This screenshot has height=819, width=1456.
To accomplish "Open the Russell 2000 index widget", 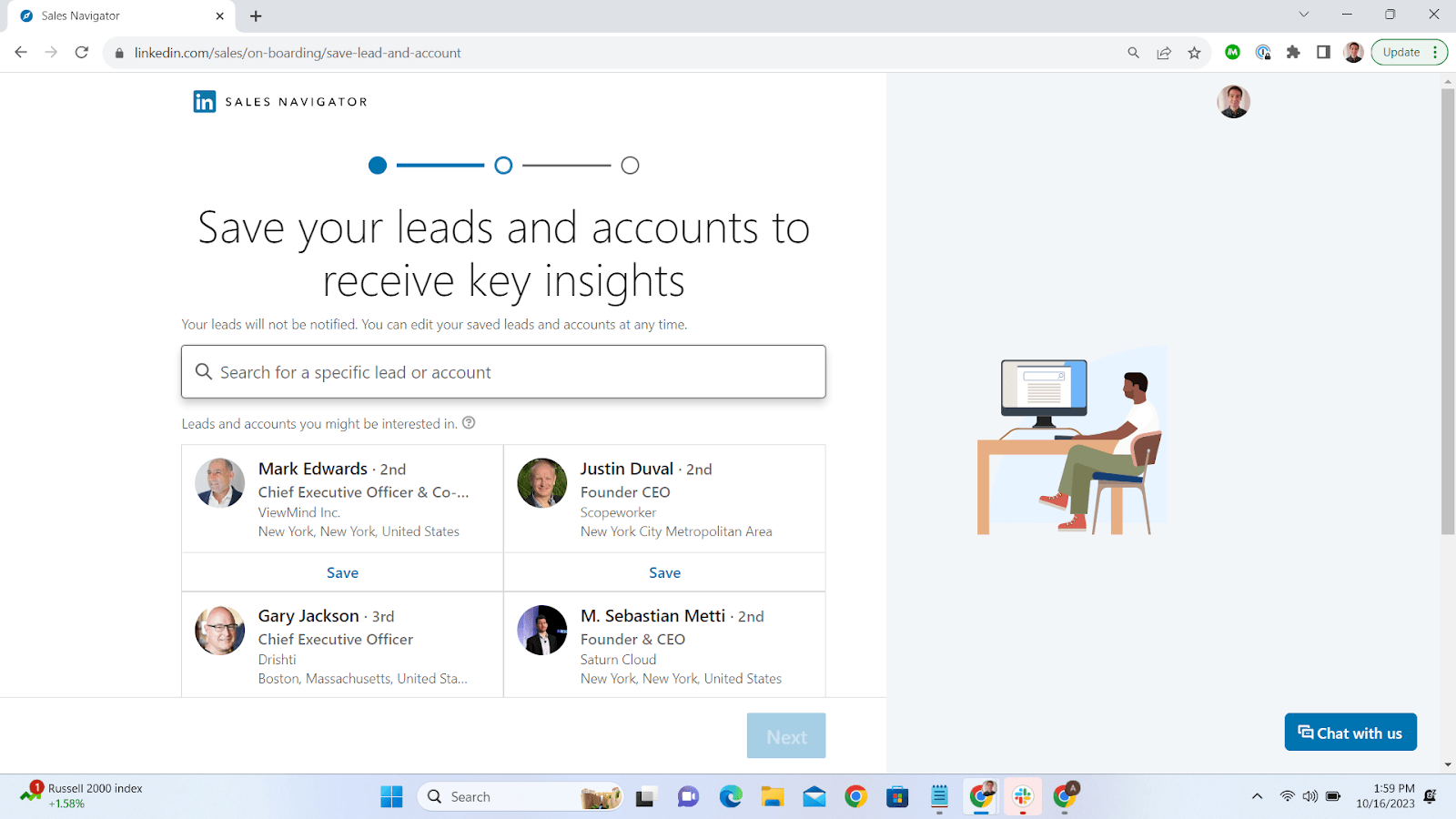I will pyautogui.click(x=82, y=796).
